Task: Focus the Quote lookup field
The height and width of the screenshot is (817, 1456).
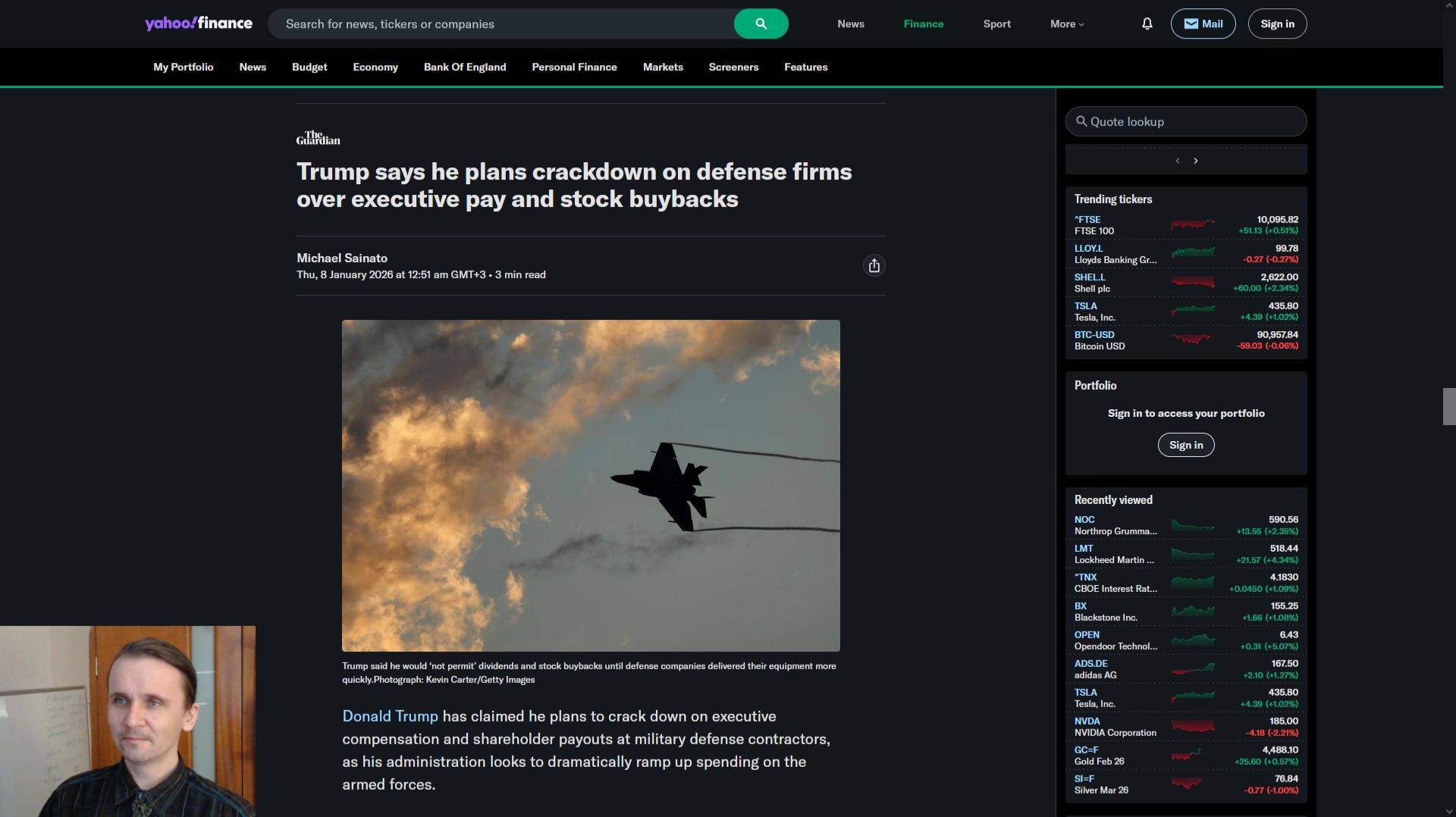Action: pyautogui.click(x=1186, y=121)
